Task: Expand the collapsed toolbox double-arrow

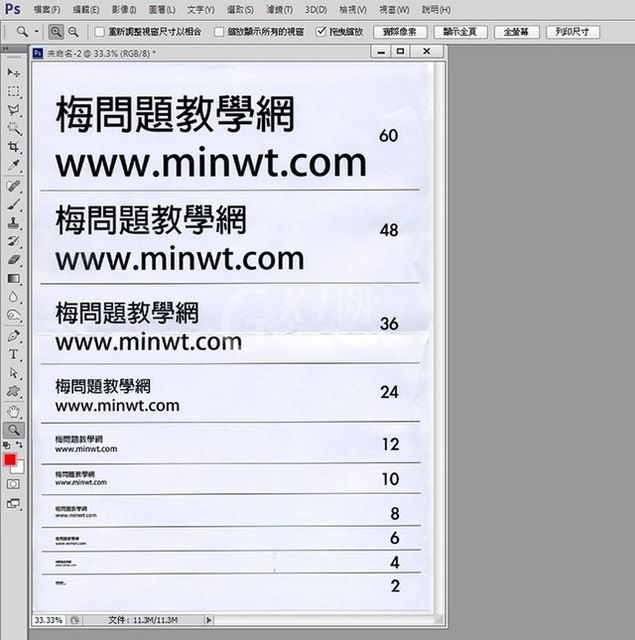Action: [5, 49]
